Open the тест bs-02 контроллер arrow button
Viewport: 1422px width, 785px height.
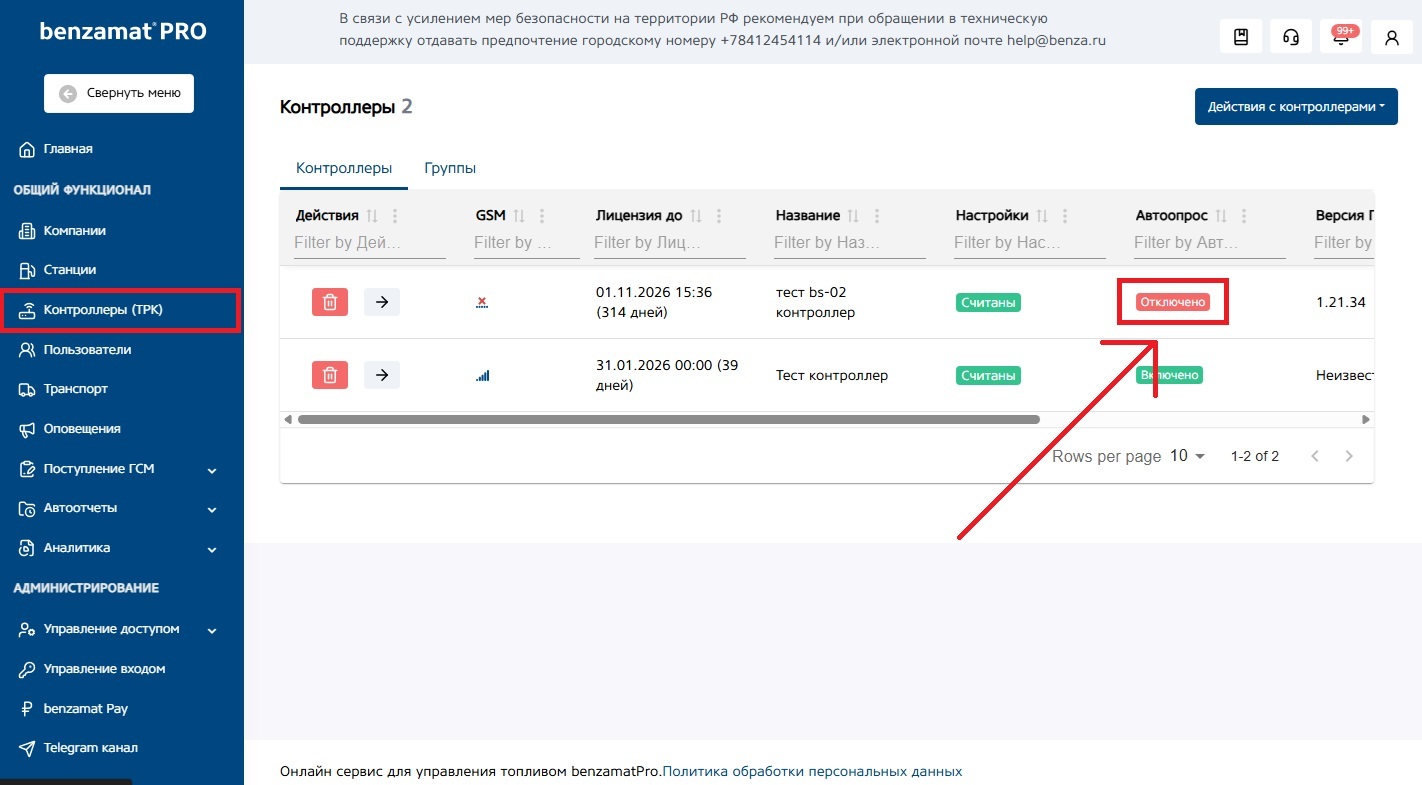(382, 302)
